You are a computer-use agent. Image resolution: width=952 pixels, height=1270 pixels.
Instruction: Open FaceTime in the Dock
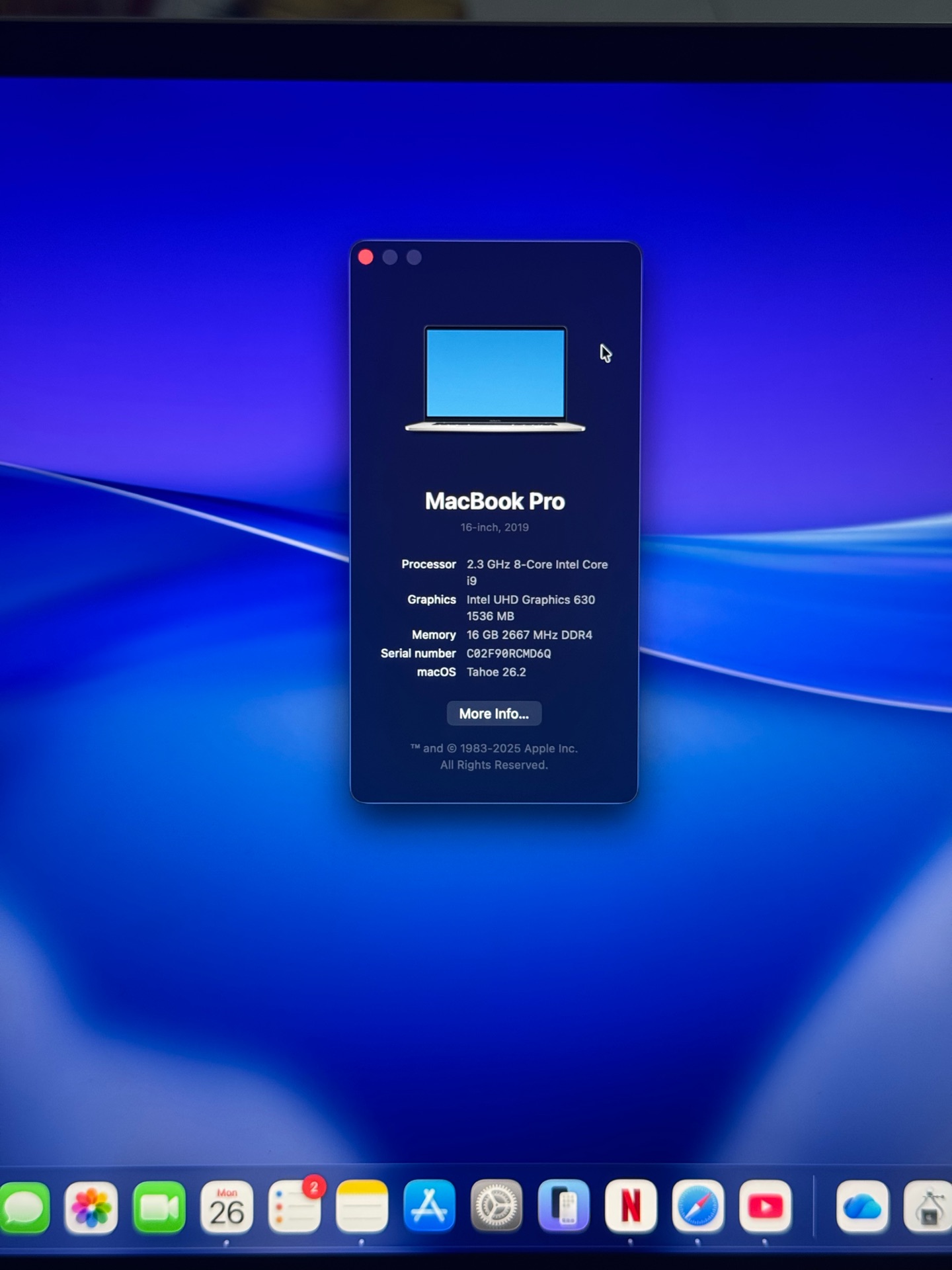[x=159, y=1208]
